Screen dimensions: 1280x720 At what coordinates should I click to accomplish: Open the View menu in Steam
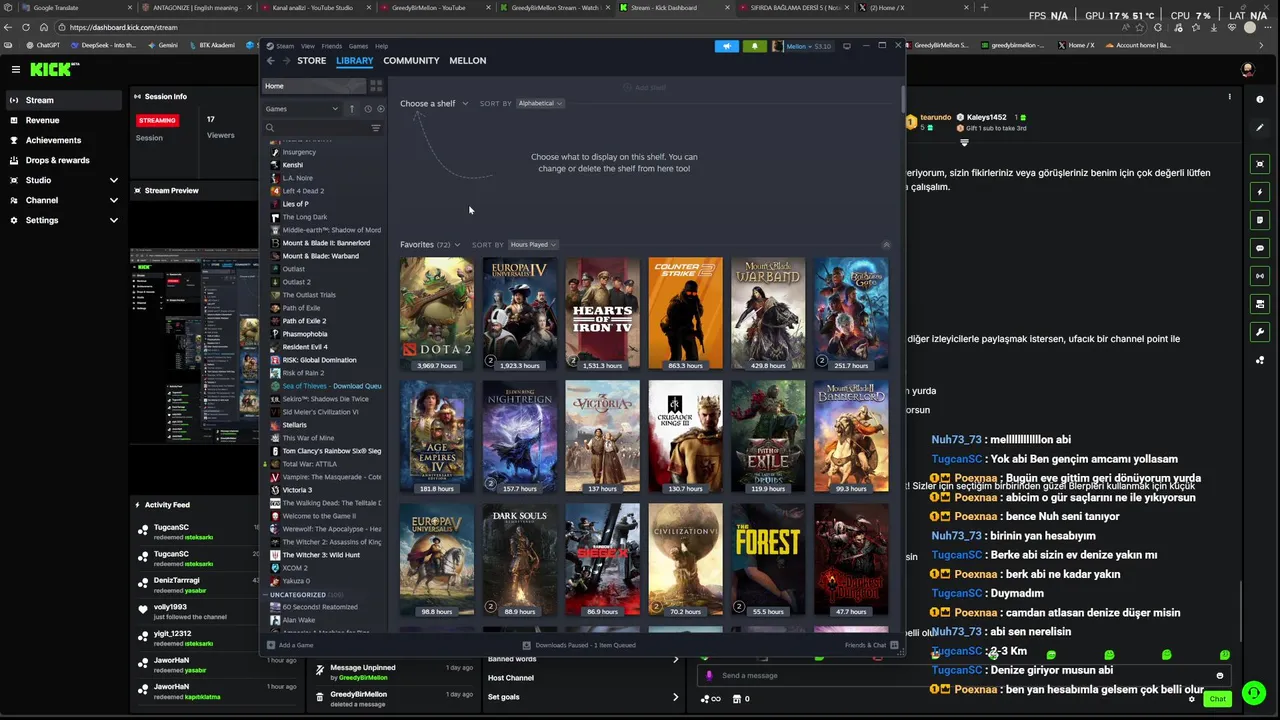click(308, 46)
